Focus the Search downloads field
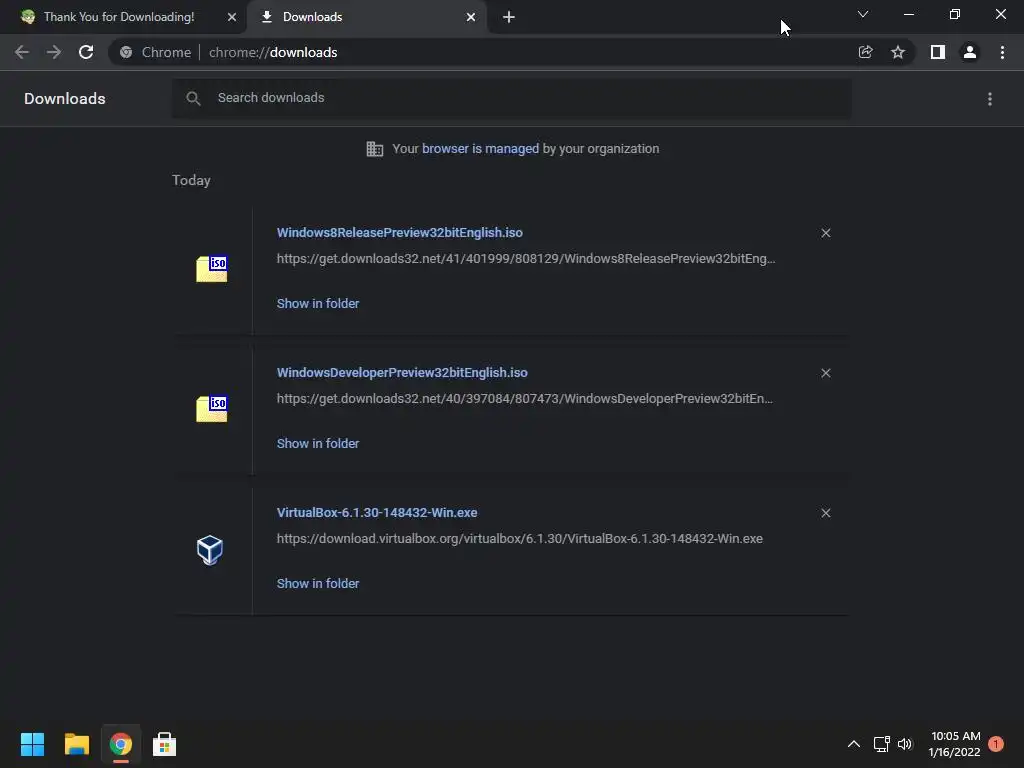Viewport: 1024px width, 768px height. pos(511,99)
